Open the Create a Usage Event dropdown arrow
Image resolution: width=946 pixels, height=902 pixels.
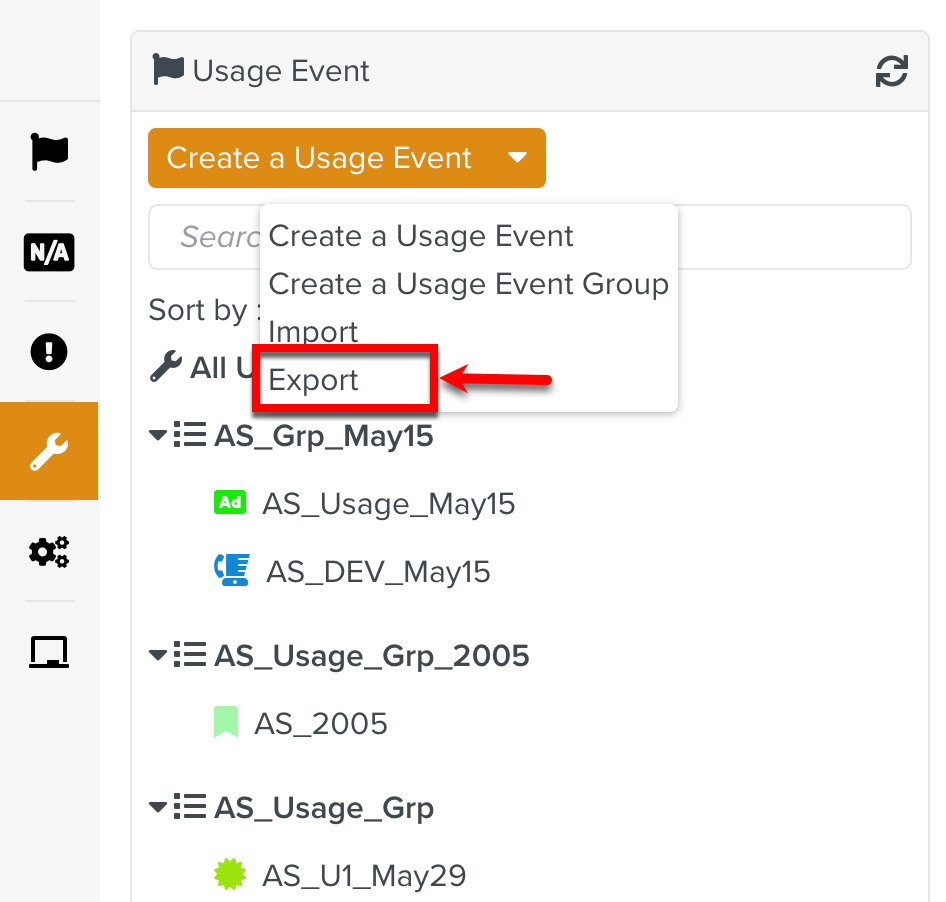[517, 158]
